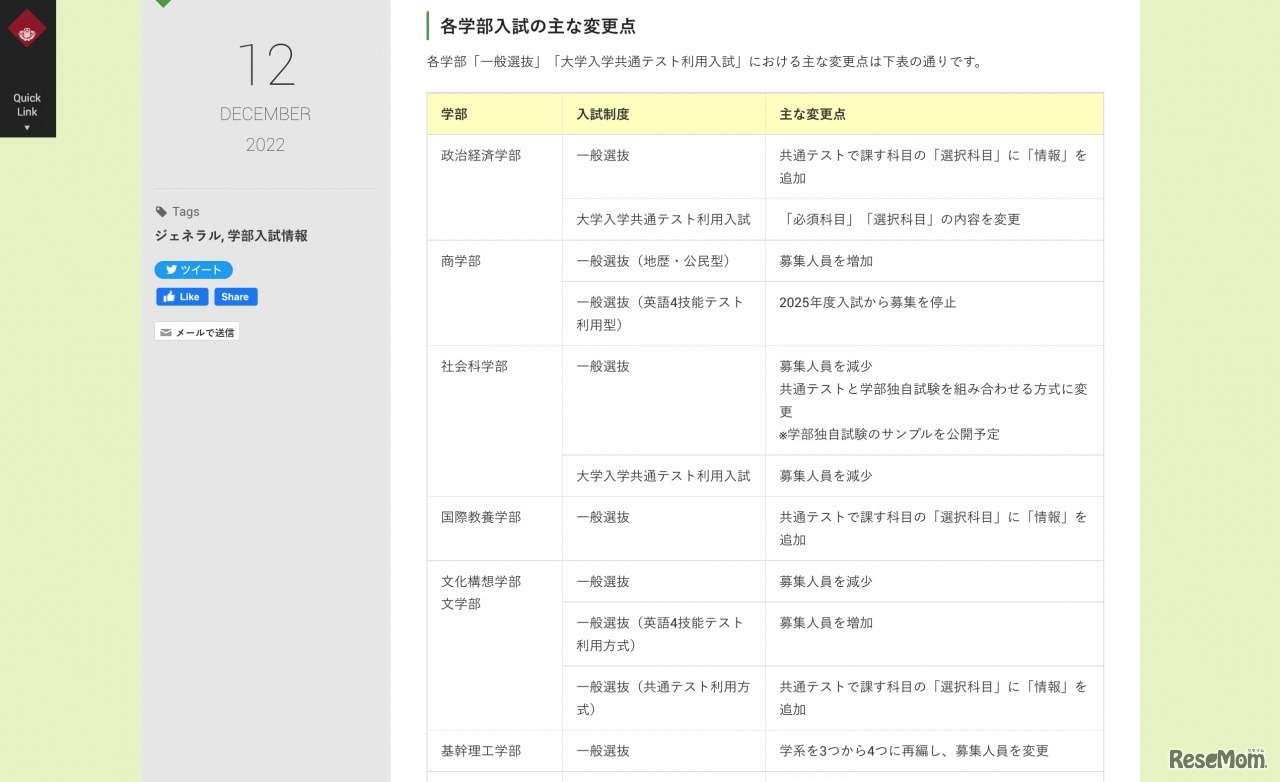Select the 基幹理工学部 cell
1280x782 pixels.
tap(494, 751)
